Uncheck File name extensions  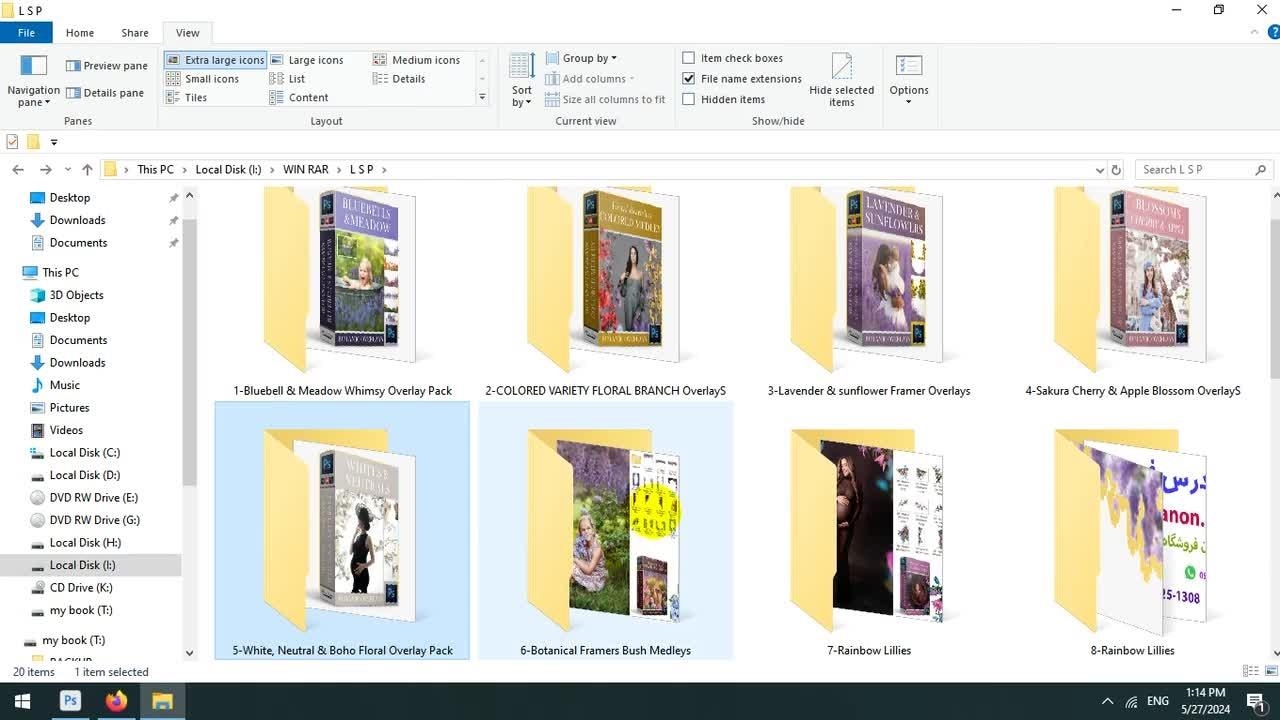pos(689,79)
